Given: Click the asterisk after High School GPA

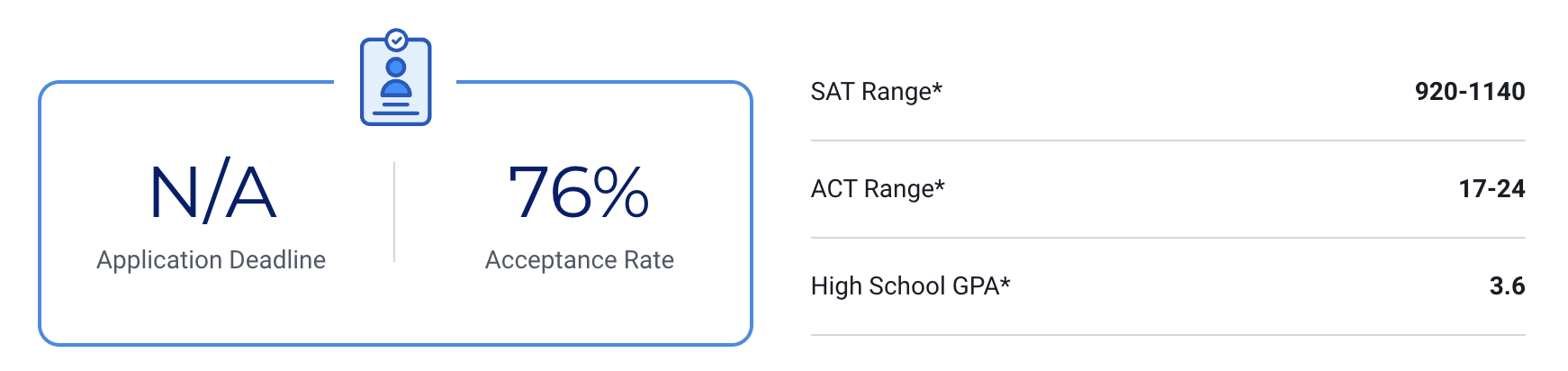Looking at the screenshot, I should [1005, 282].
